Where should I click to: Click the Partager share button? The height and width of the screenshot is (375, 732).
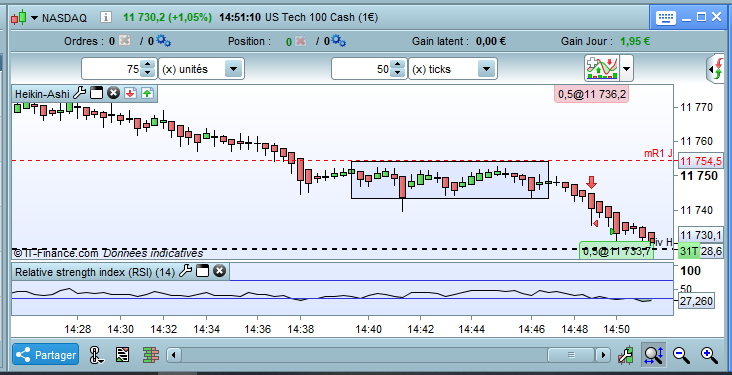coord(46,355)
